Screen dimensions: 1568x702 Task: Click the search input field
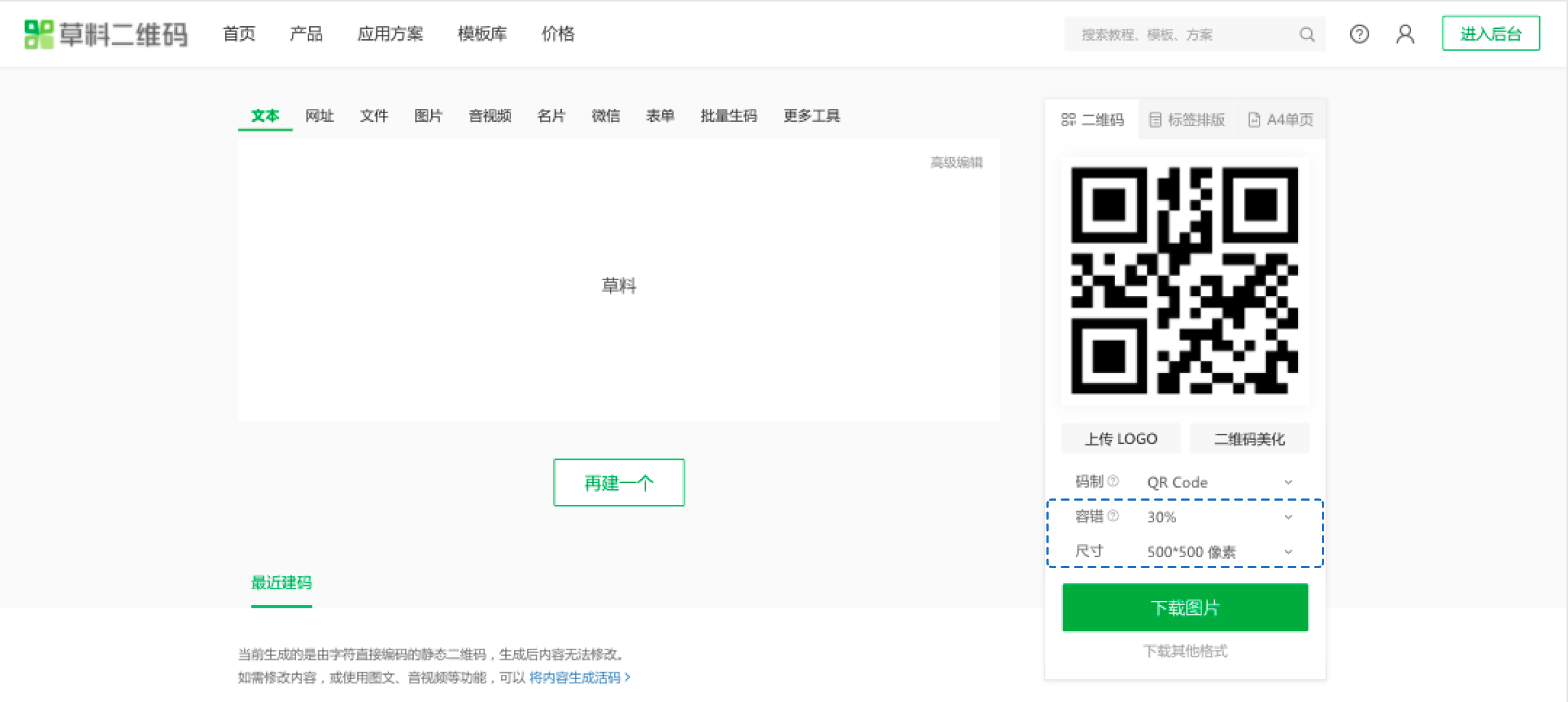point(1181,35)
